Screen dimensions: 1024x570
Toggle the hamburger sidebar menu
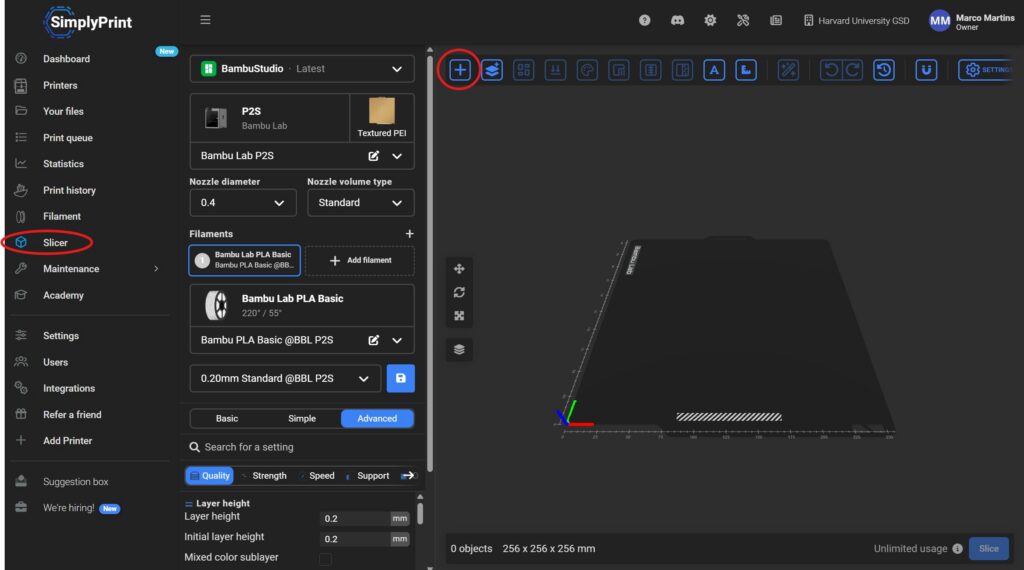pyautogui.click(x=205, y=20)
